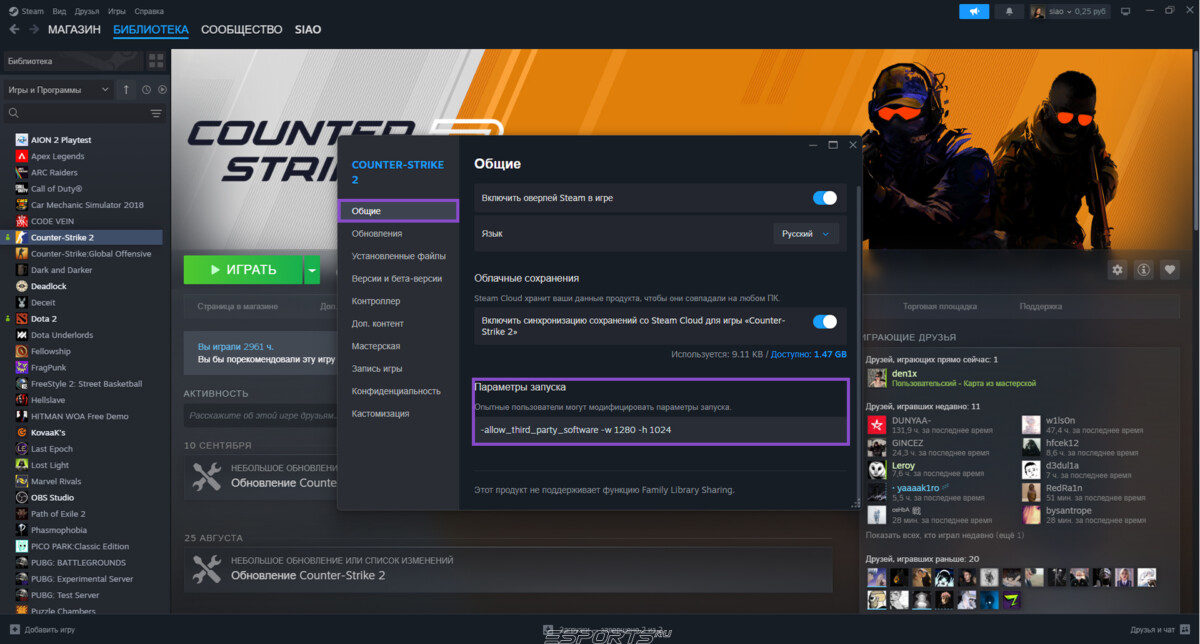Switch library to grid view icon
The height and width of the screenshot is (644, 1200).
coord(155,61)
